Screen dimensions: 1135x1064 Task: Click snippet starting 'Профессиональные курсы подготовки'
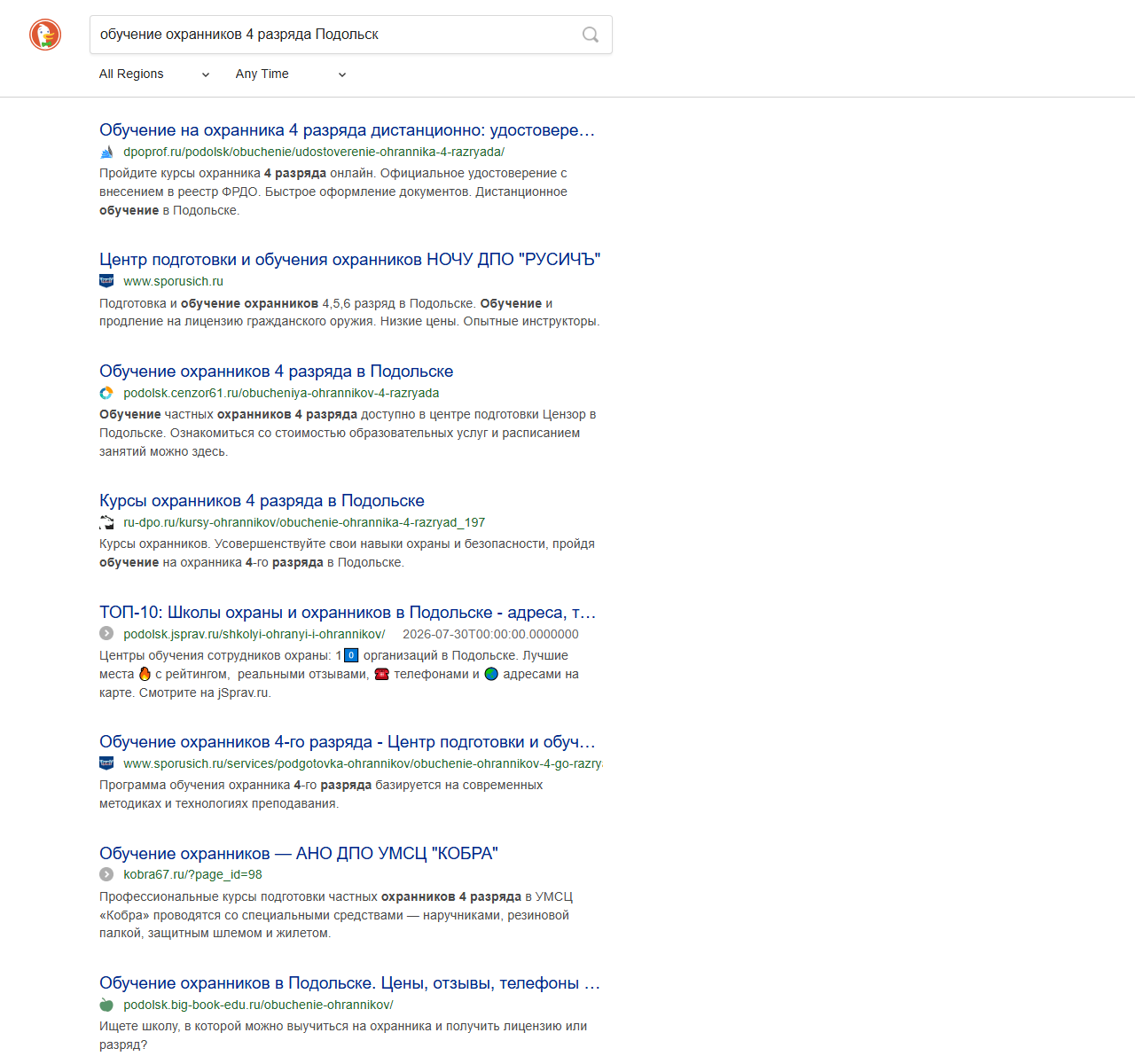pos(336,915)
